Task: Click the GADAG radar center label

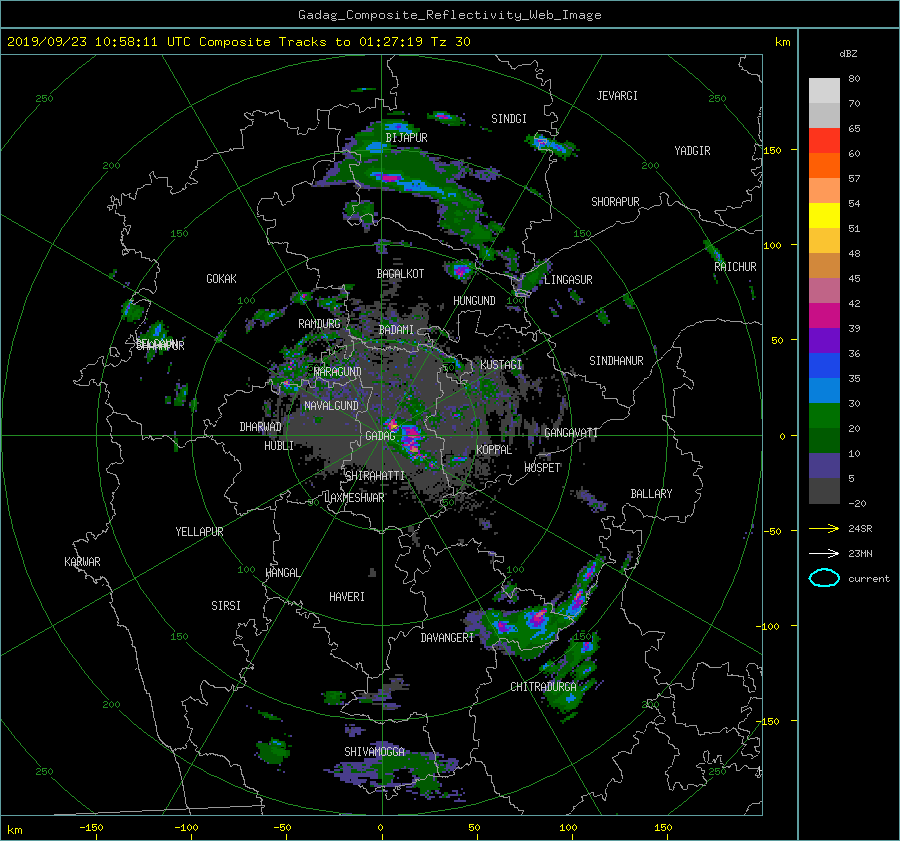Action: pyautogui.click(x=380, y=436)
